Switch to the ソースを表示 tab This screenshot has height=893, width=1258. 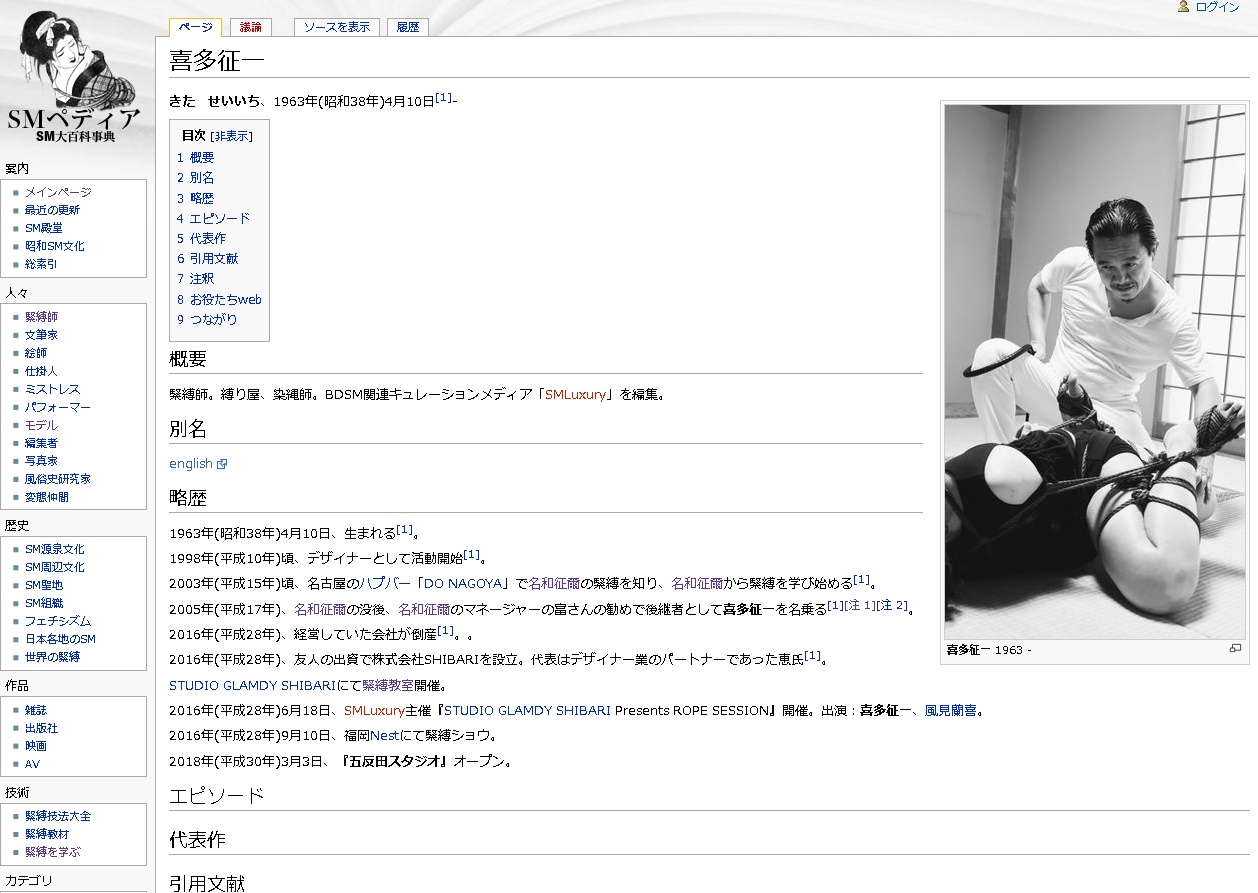336,27
